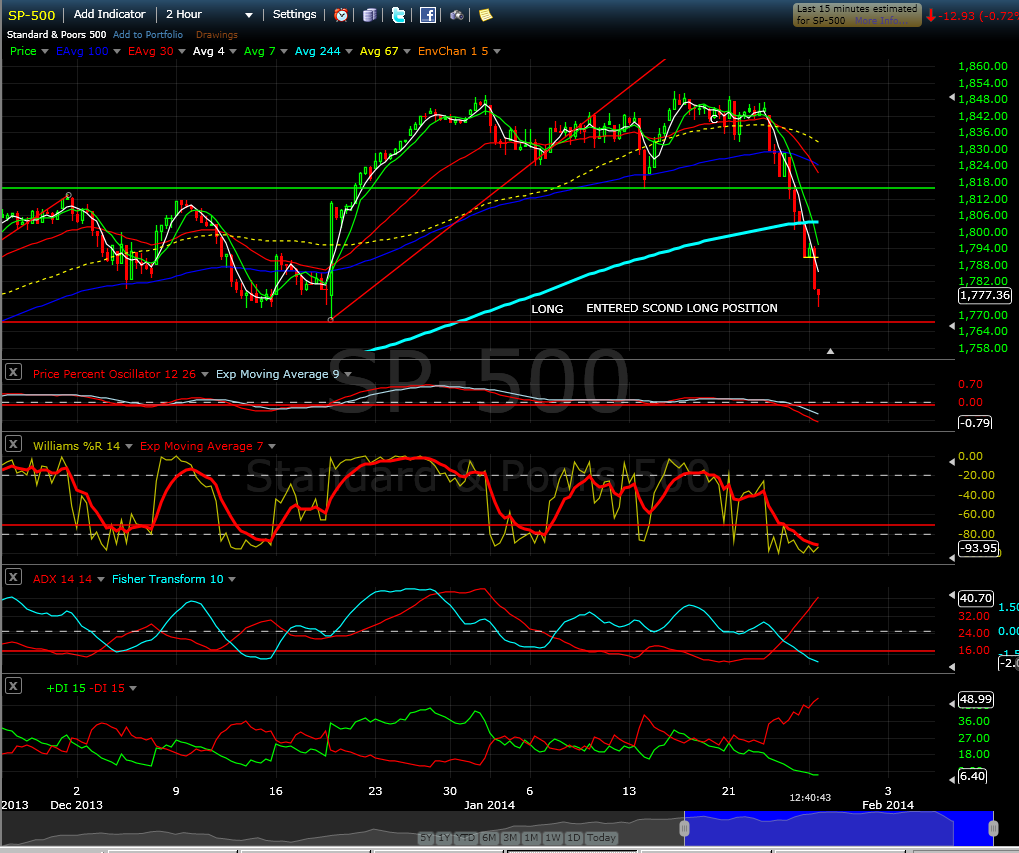Click the More Info link
The height and width of the screenshot is (853, 1019).
[881, 21]
